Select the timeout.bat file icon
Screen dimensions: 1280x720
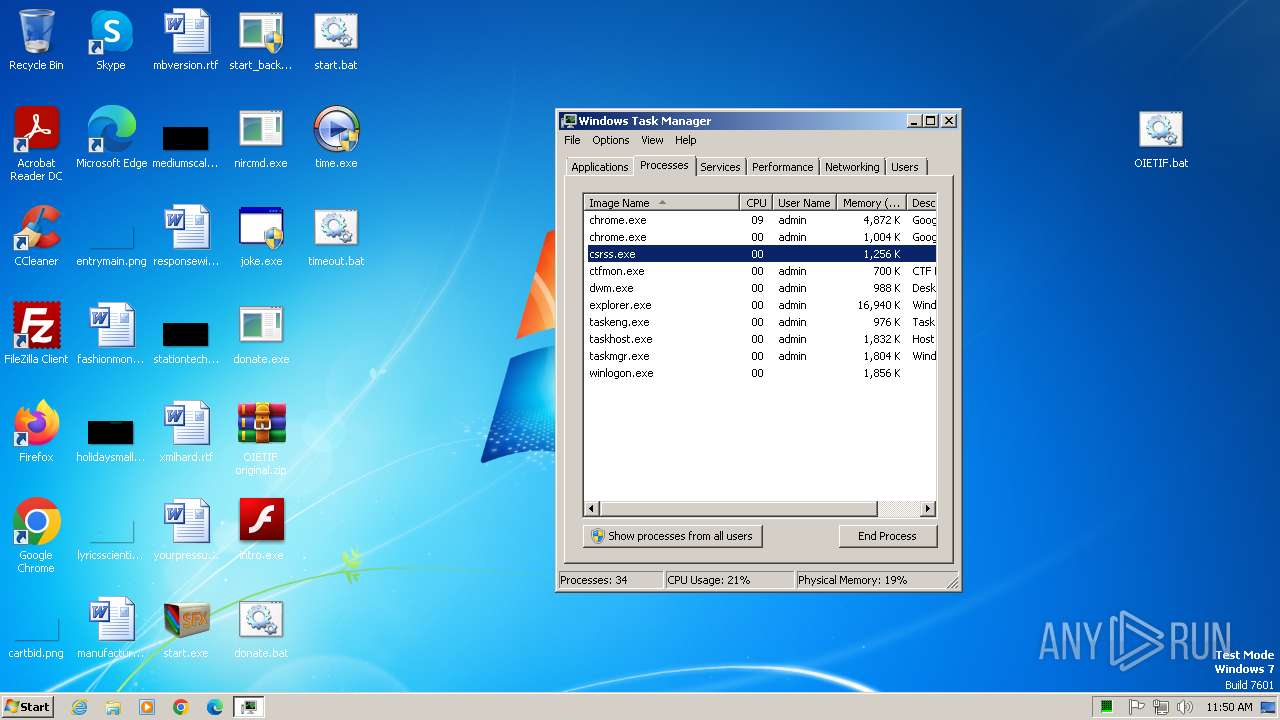[336, 236]
